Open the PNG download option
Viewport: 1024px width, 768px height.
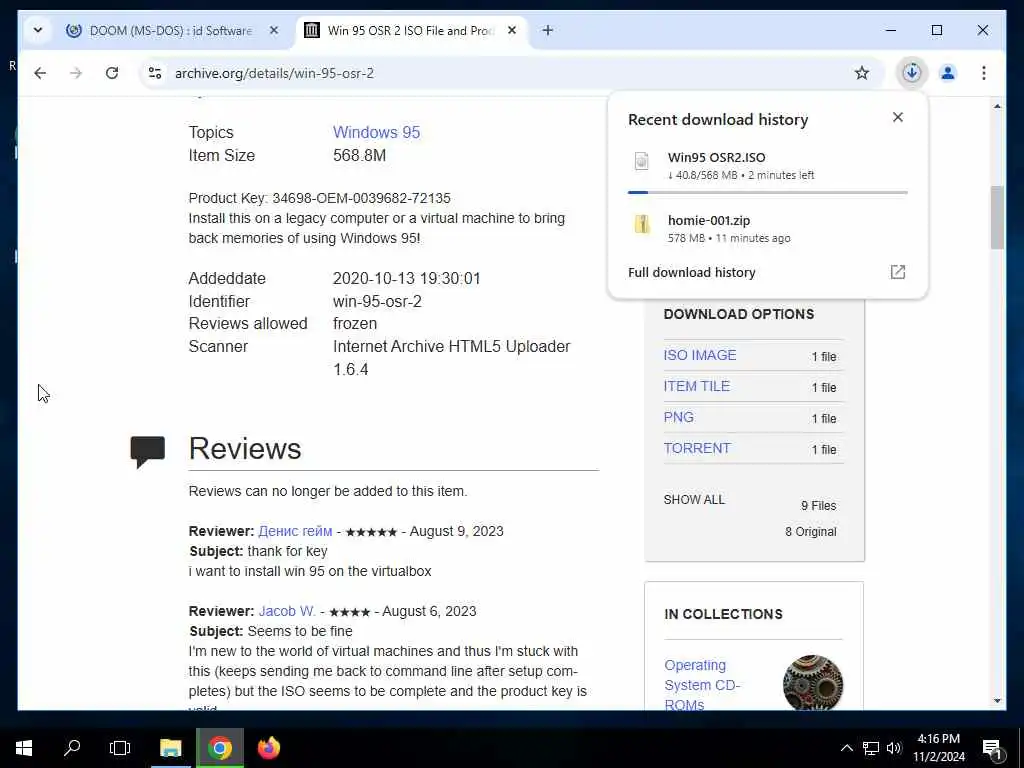click(679, 417)
